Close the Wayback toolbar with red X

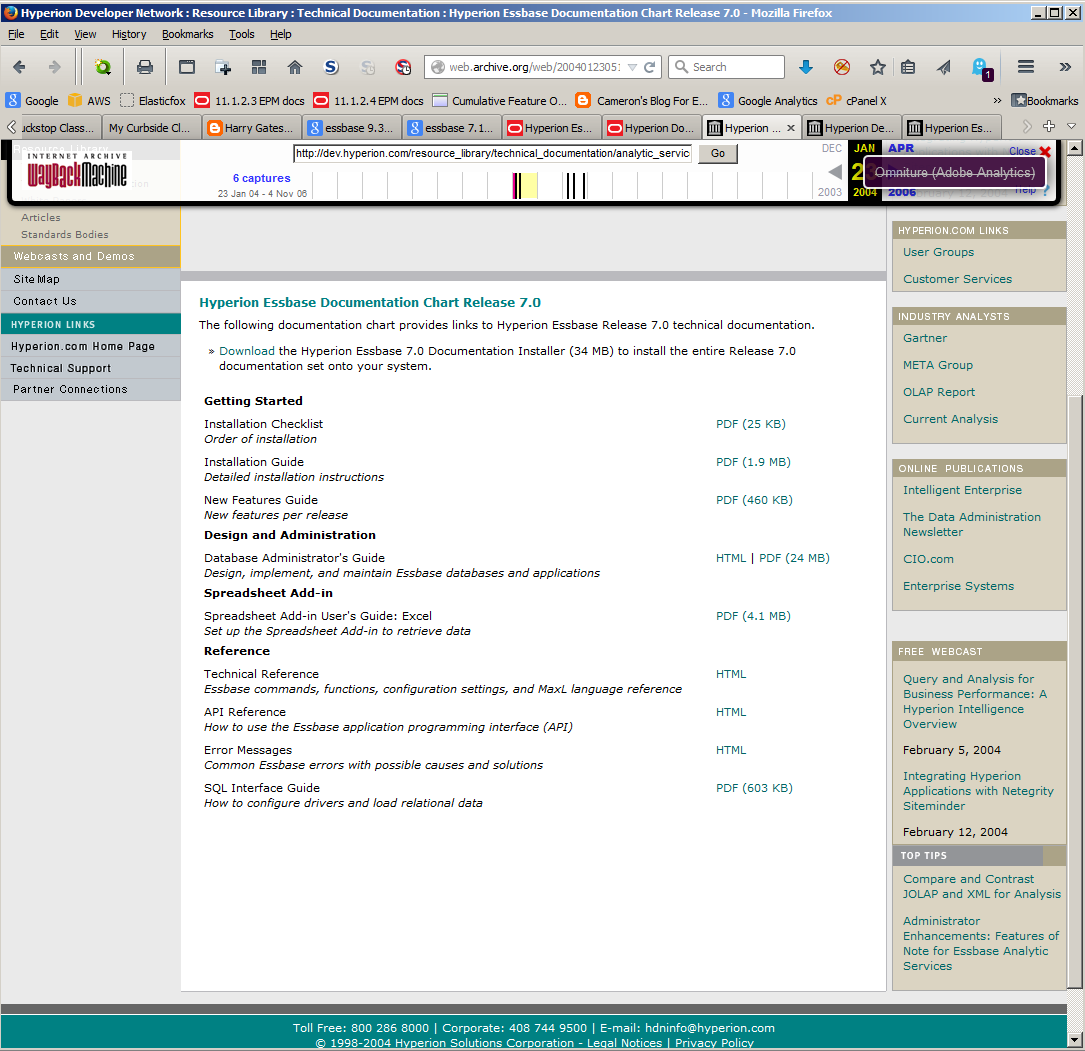coord(1045,152)
